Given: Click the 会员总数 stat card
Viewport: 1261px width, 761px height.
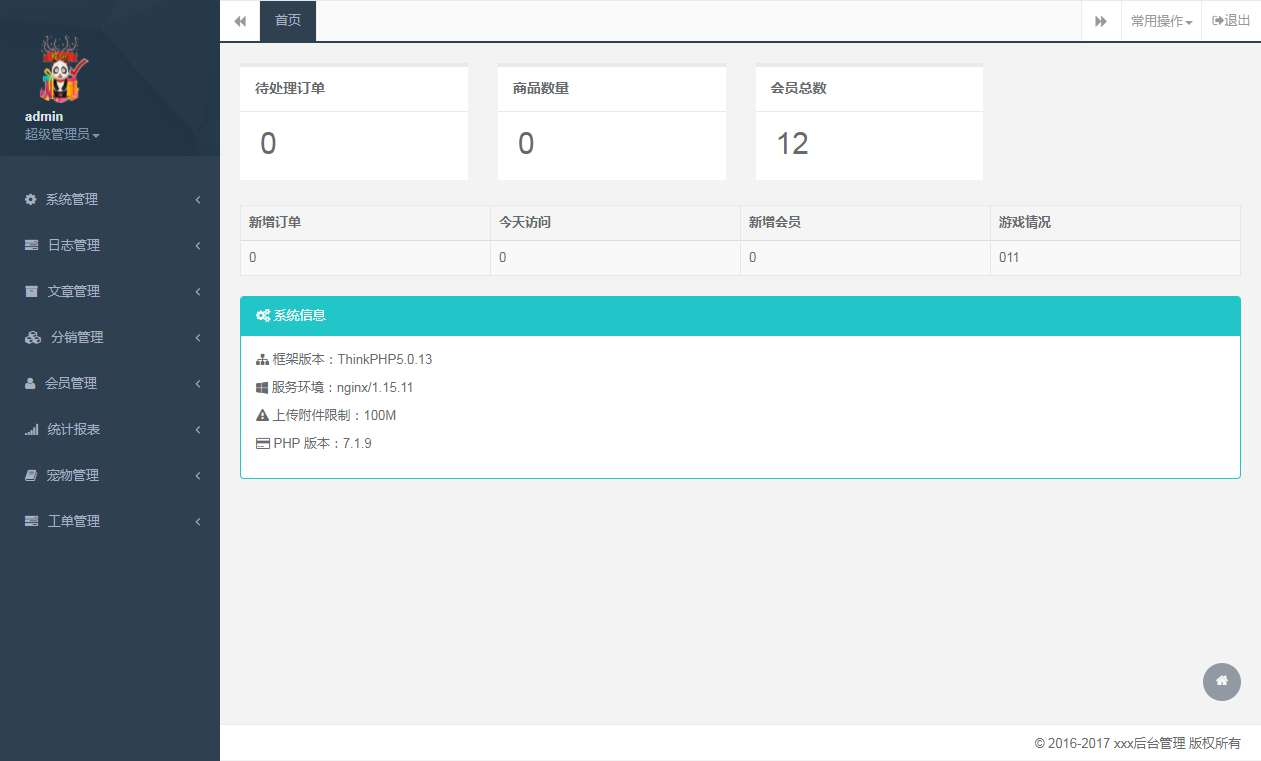Looking at the screenshot, I should click(869, 123).
